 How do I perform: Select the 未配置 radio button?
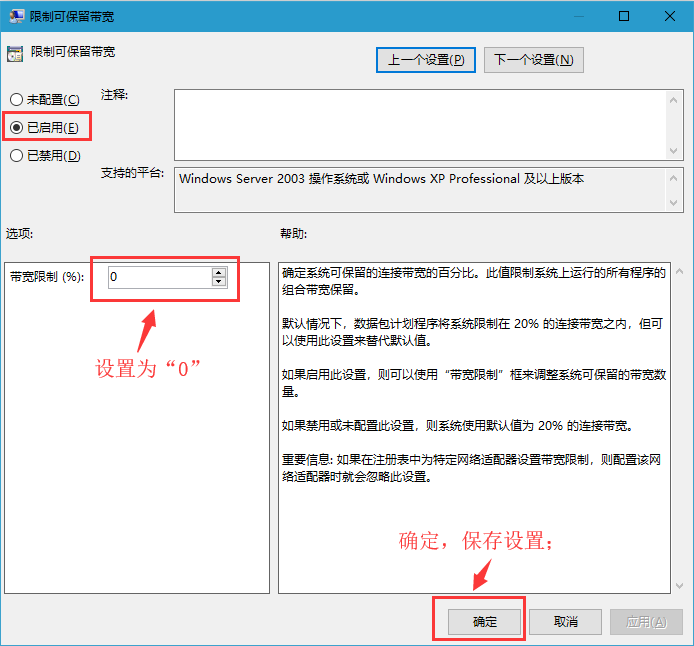click(x=16, y=100)
